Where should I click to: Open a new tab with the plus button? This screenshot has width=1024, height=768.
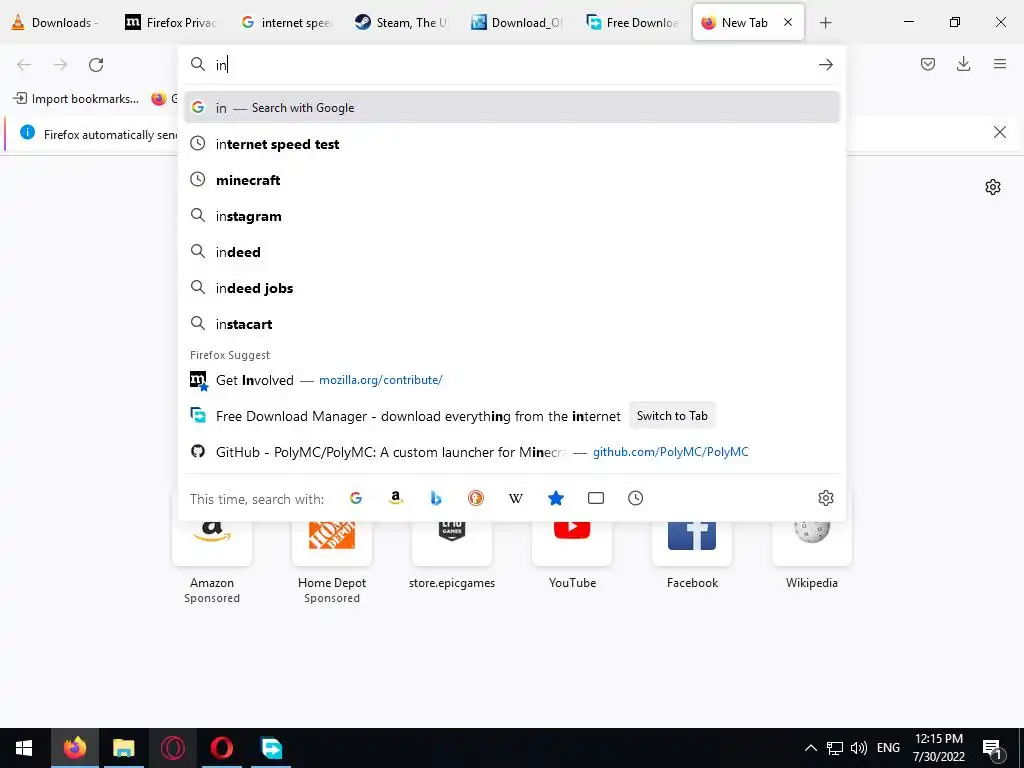click(x=825, y=23)
